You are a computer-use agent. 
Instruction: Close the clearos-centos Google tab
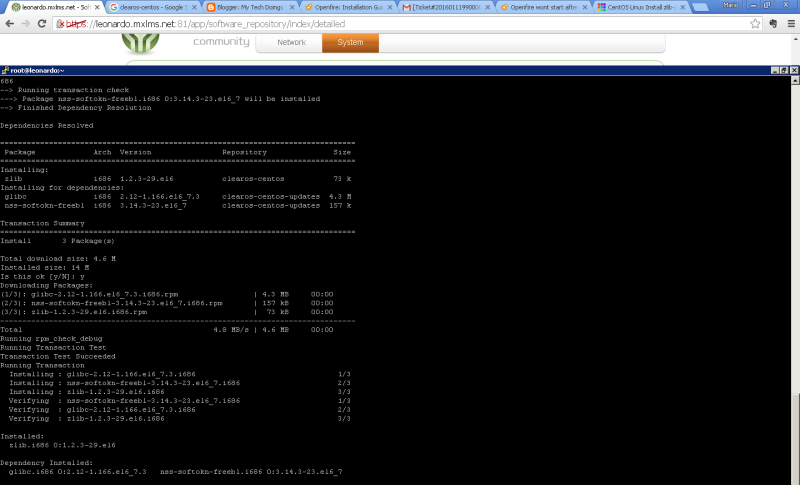point(194,7)
